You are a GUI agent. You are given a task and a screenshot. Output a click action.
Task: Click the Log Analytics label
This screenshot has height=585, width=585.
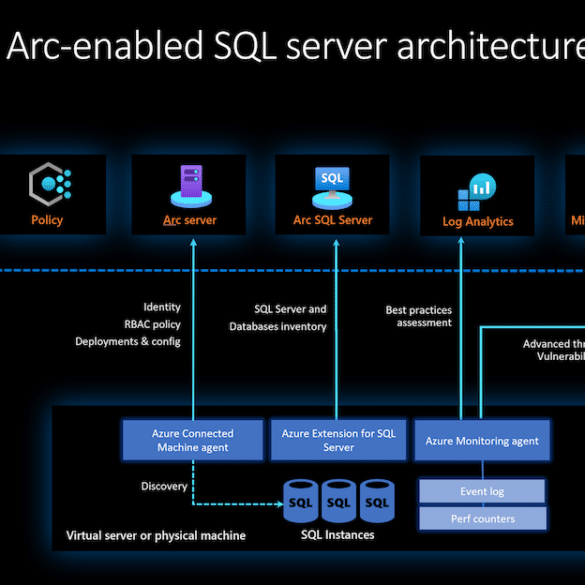click(x=478, y=221)
